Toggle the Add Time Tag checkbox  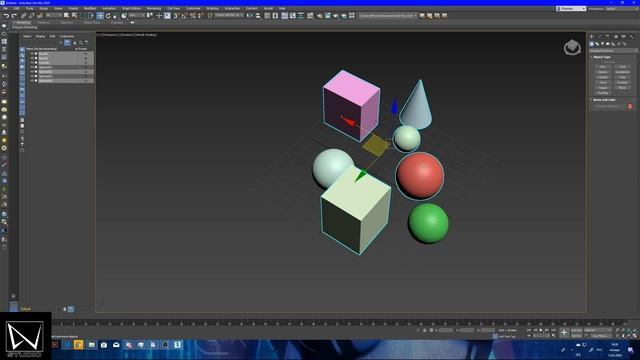click(x=496, y=336)
